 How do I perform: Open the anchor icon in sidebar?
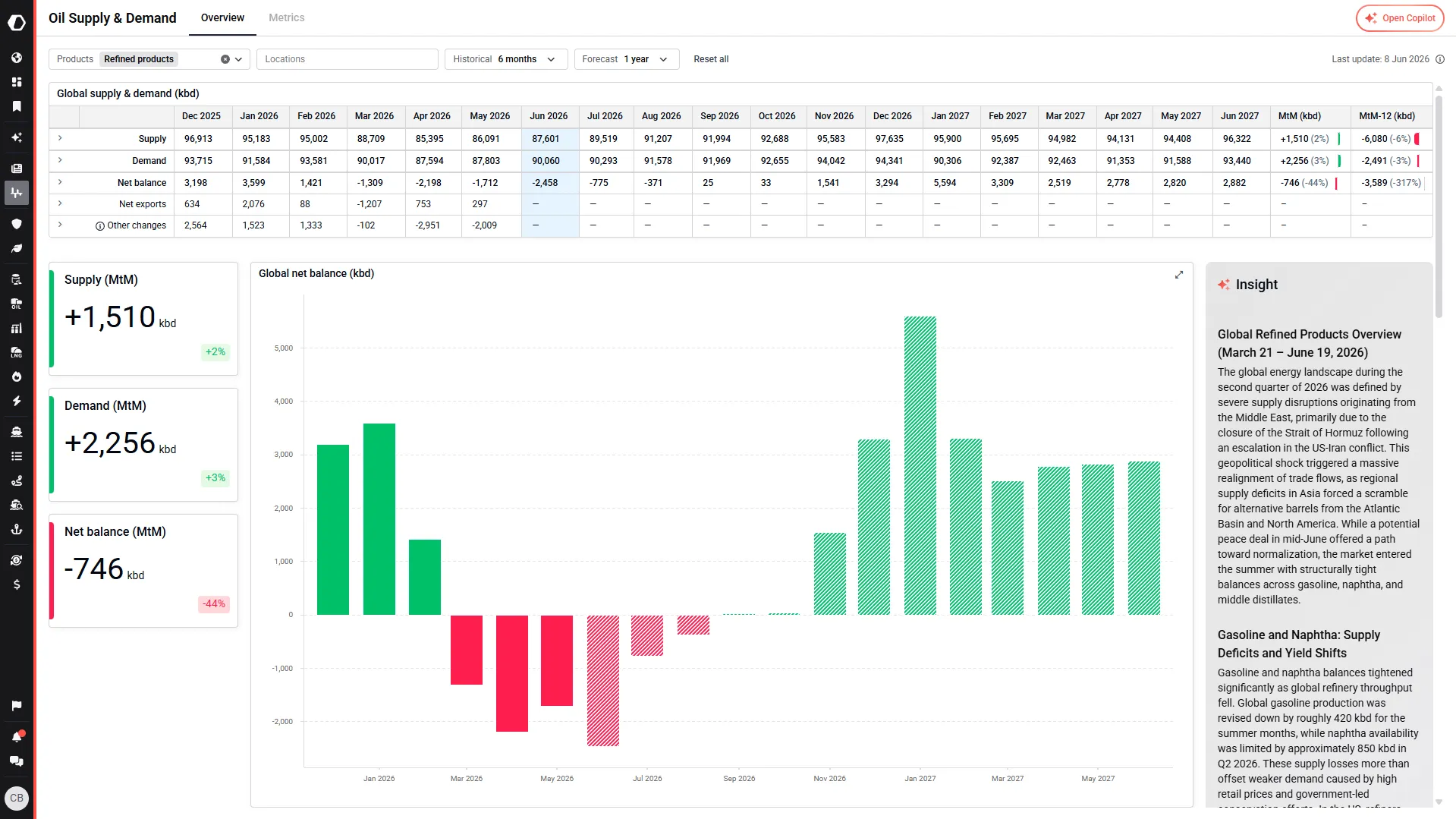(x=17, y=529)
